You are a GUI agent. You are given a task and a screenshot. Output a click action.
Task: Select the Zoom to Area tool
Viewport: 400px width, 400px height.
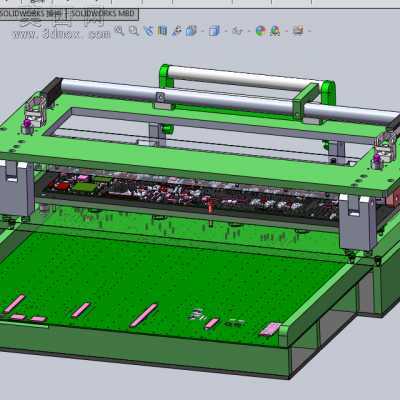click(x=134, y=31)
